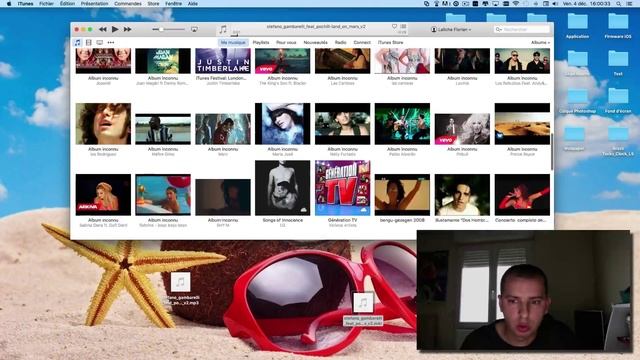Go to the iTunes Store tab
Screen dimensions: 640x360
click(x=390, y=42)
